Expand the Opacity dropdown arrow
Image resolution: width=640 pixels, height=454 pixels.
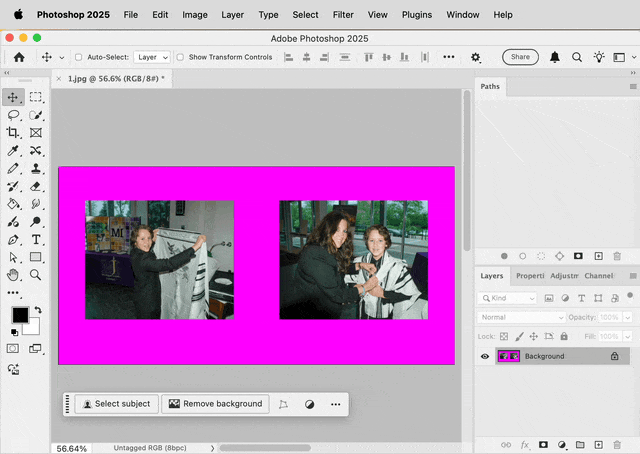click(628, 317)
